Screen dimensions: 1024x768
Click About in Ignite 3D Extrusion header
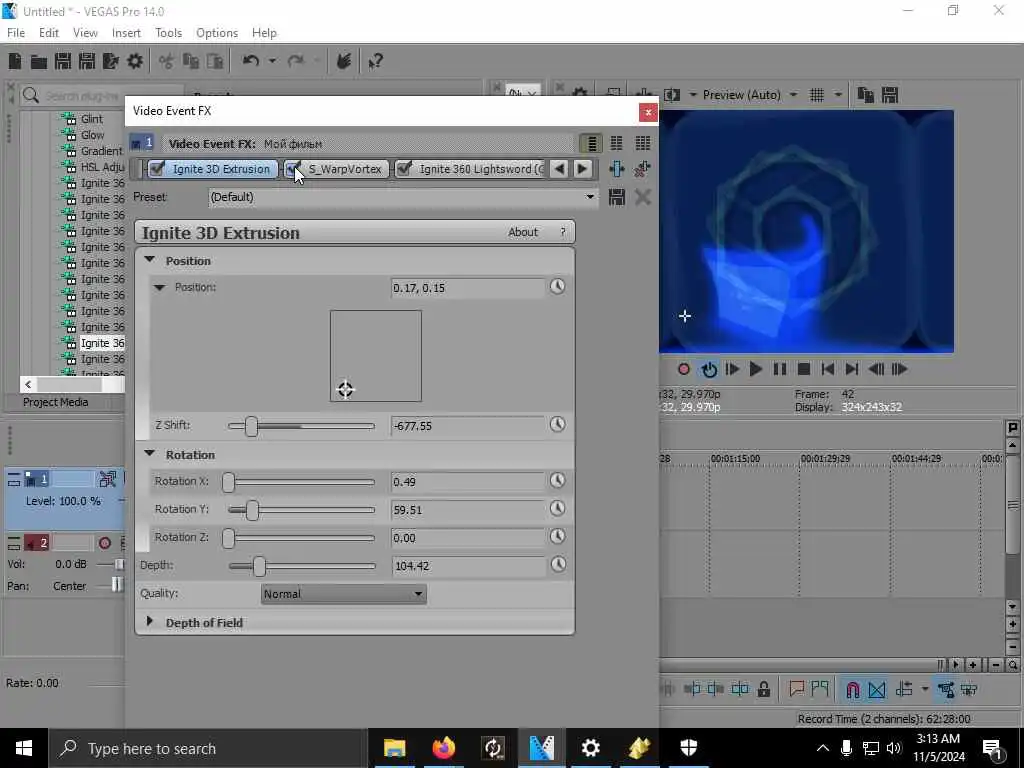523,232
